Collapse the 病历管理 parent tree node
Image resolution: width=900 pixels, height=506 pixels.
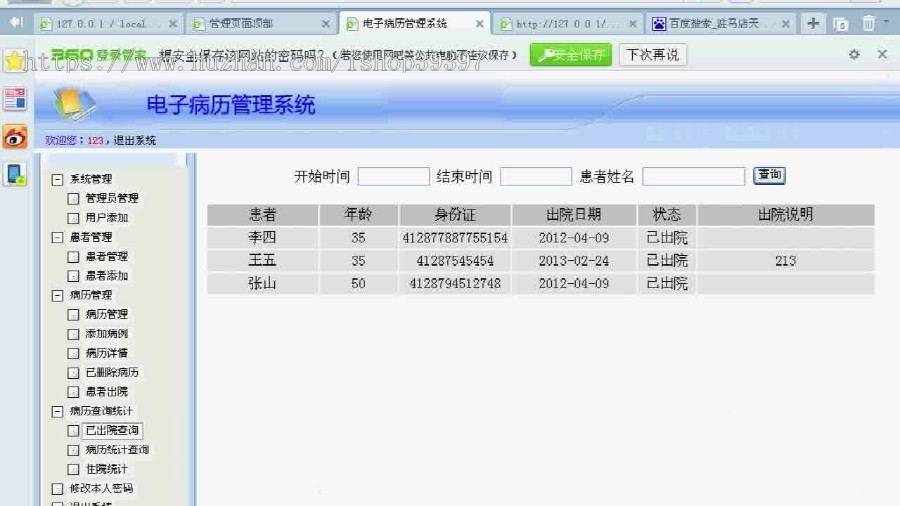(x=57, y=295)
